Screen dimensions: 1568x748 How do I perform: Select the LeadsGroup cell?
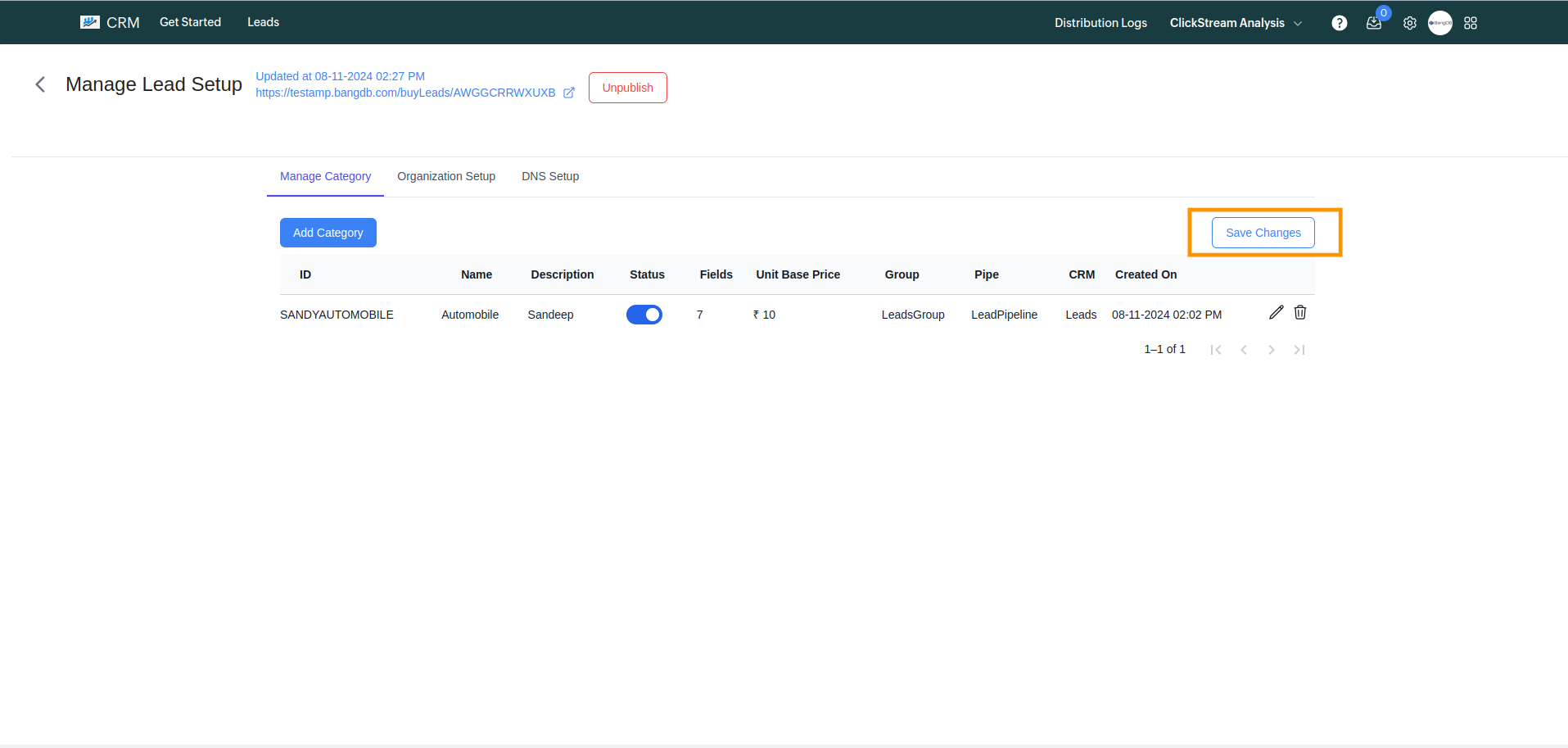pos(913,315)
